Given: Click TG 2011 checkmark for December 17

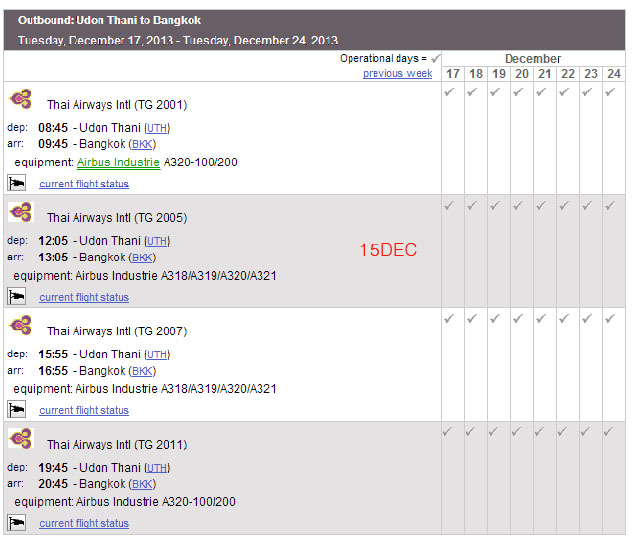Looking at the screenshot, I should tap(447, 432).
